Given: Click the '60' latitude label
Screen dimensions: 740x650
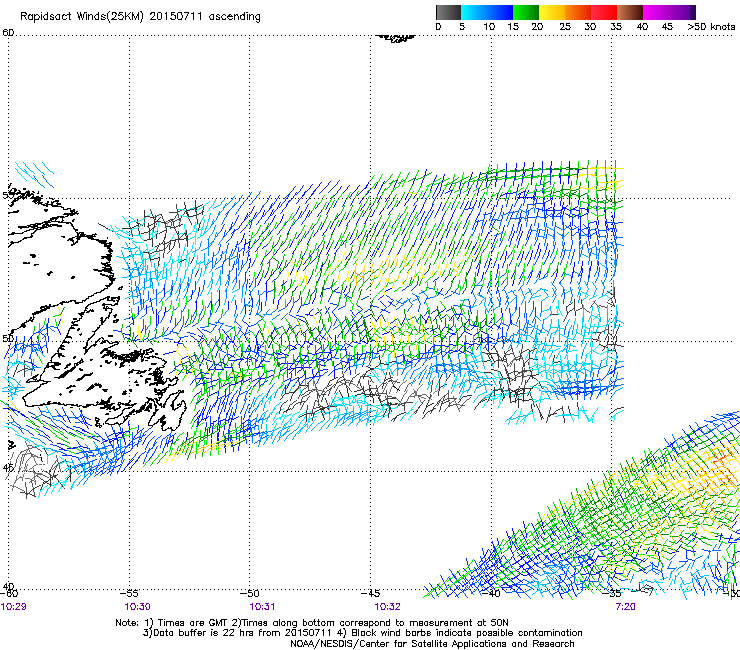Looking at the screenshot, I should (x=8, y=32).
